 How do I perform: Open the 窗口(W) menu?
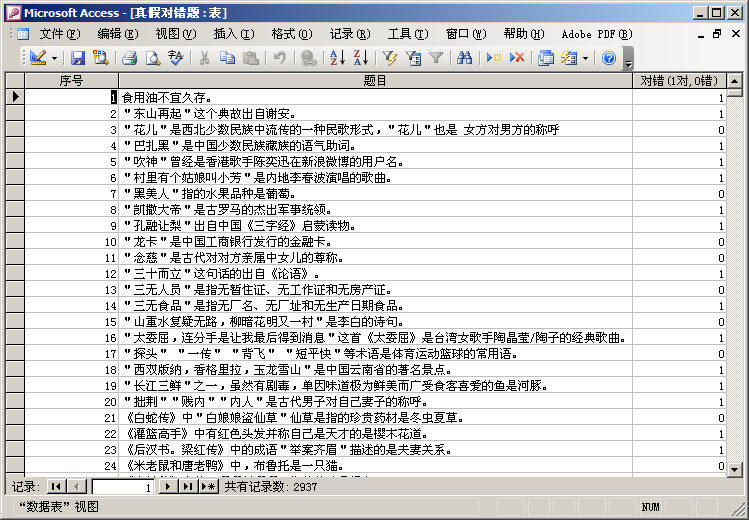coord(466,34)
